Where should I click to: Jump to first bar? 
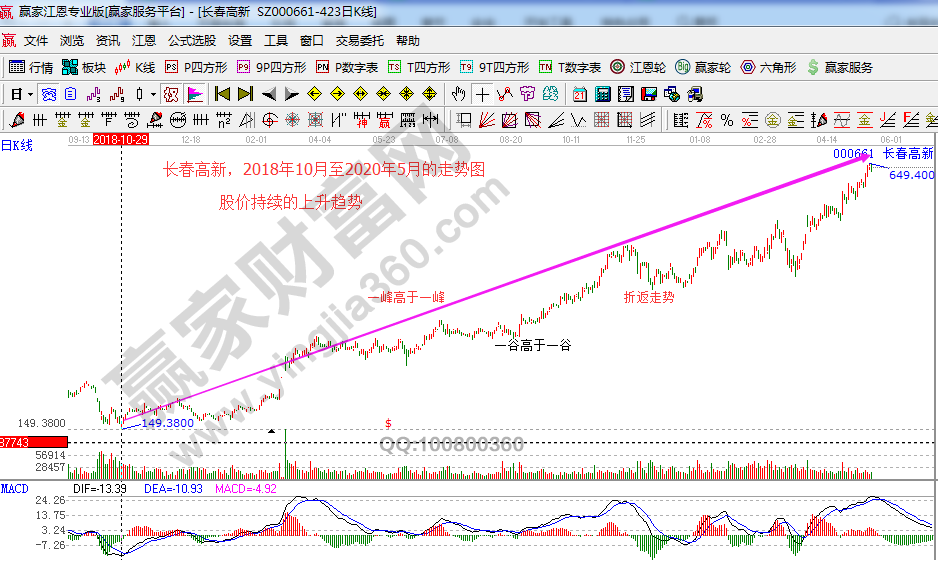pos(223,94)
